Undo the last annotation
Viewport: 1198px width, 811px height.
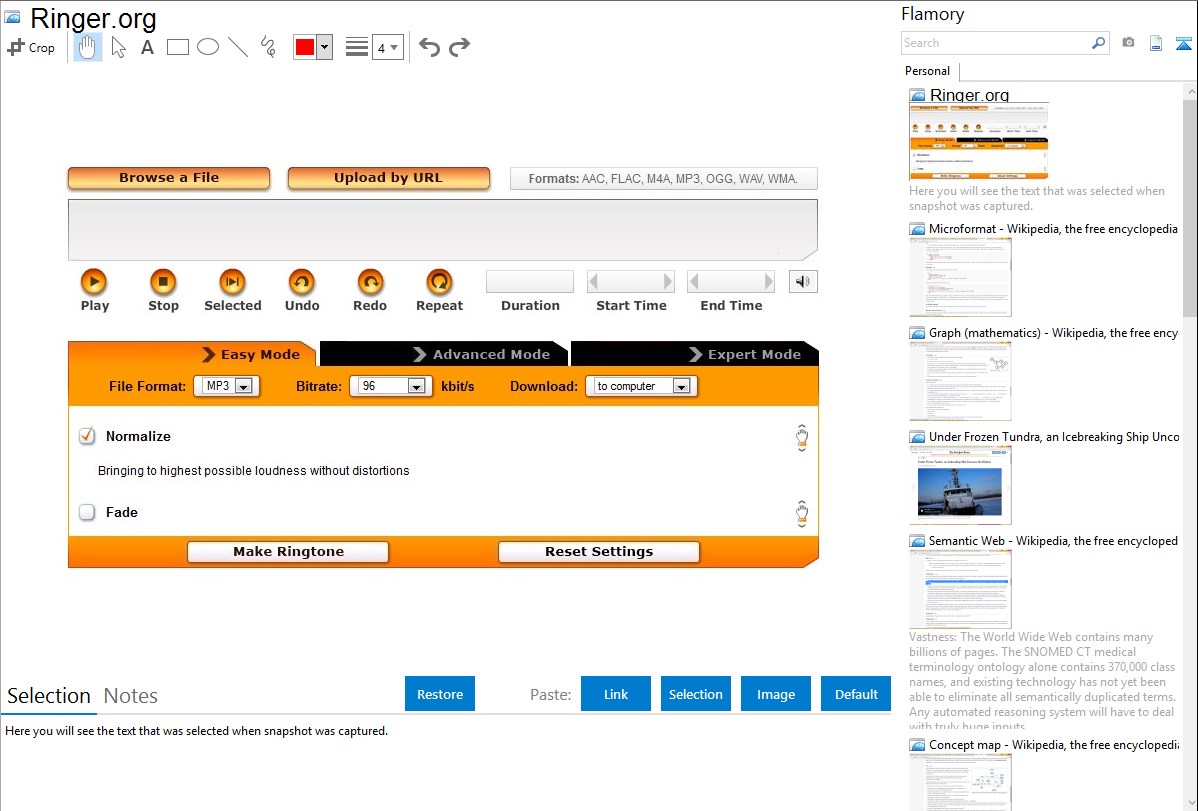[x=429, y=47]
